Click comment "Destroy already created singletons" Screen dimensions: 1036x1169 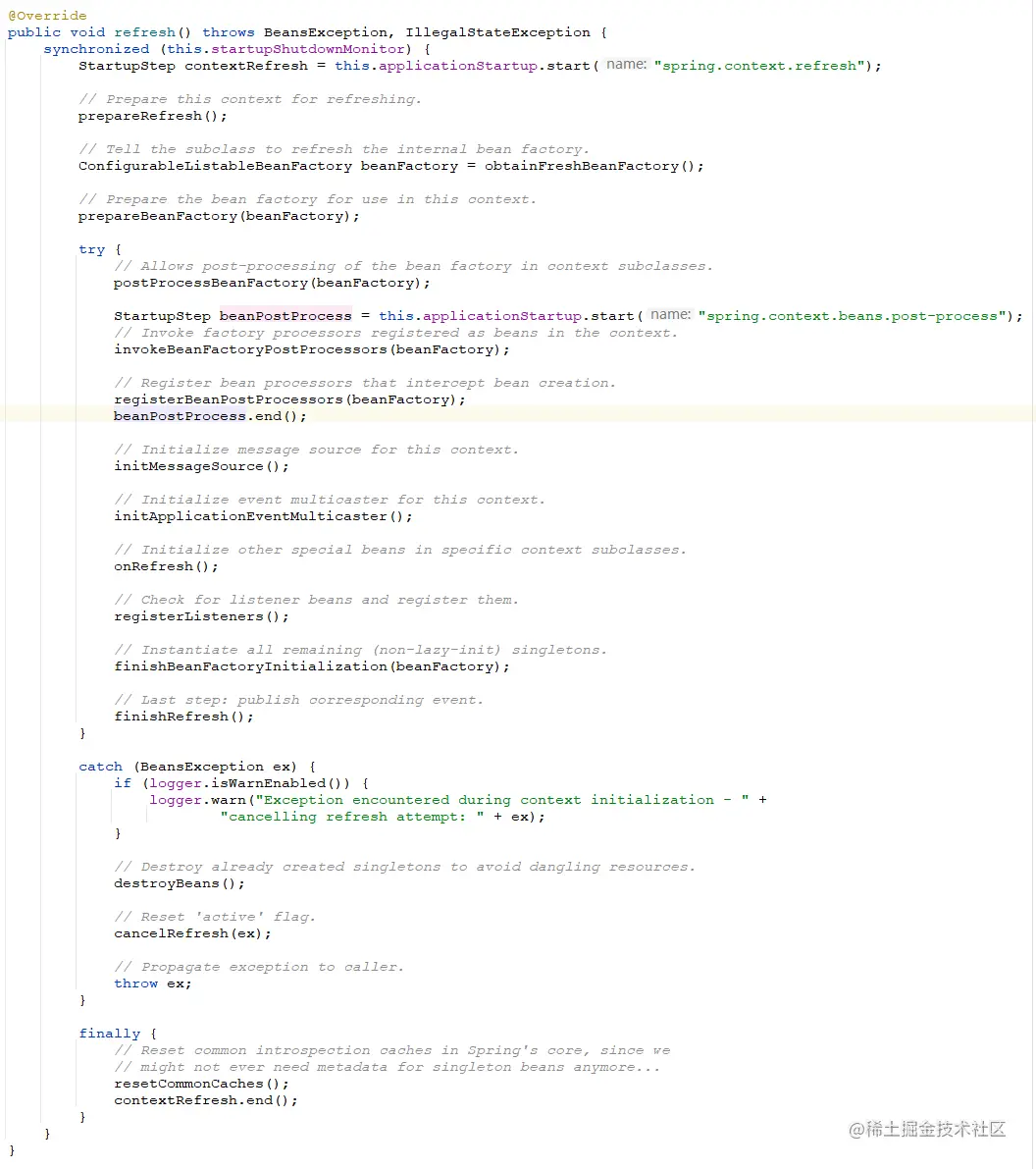coord(405,867)
